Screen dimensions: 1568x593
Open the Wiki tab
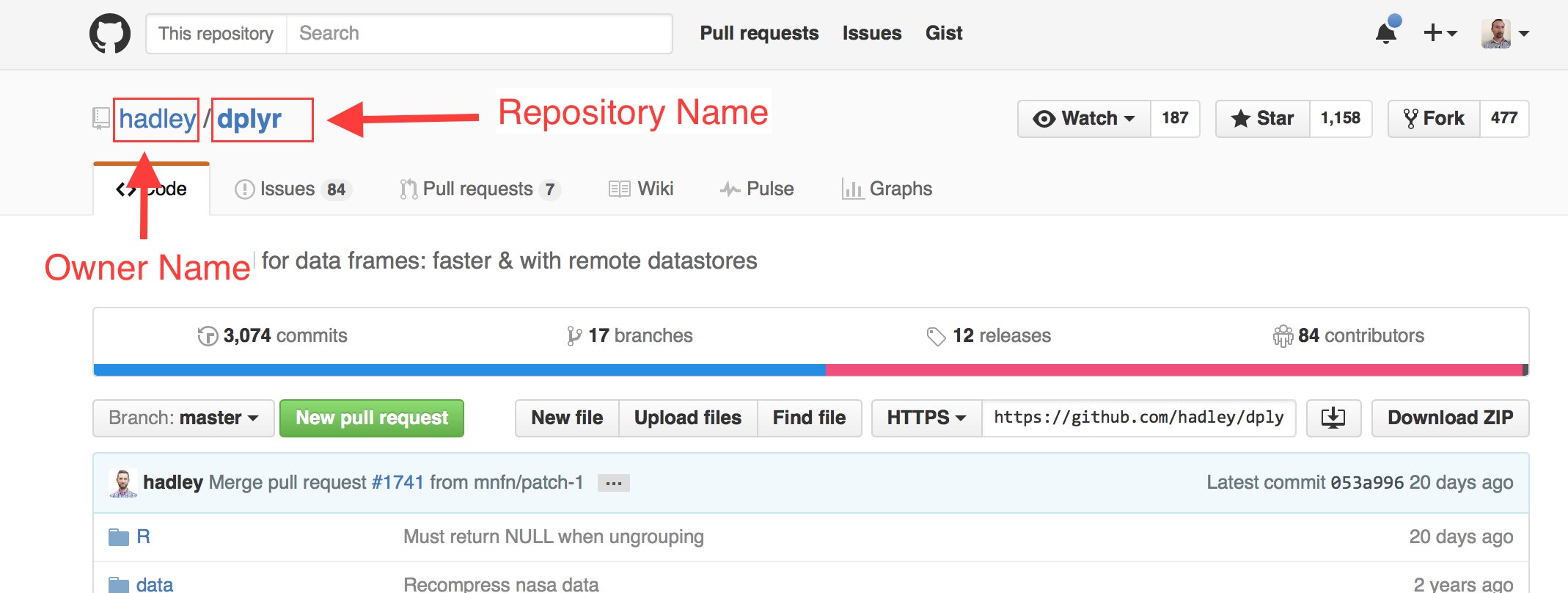pyautogui.click(x=641, y=189)
